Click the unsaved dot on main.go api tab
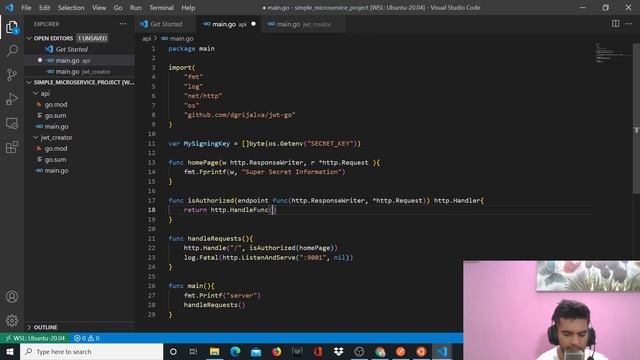 click(253, 24)
